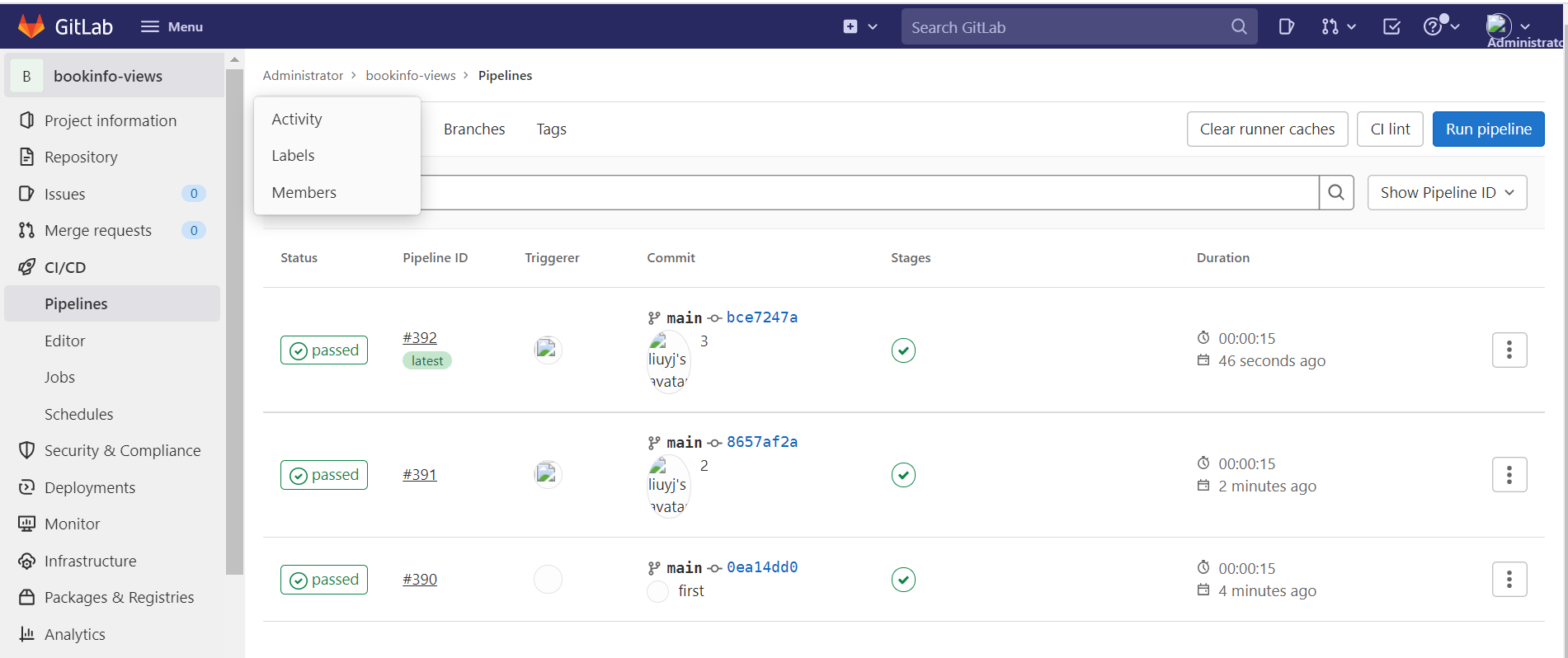Open the To-Do list icon
Viewport: 1568px width, 658px height.
(1391, 26)
